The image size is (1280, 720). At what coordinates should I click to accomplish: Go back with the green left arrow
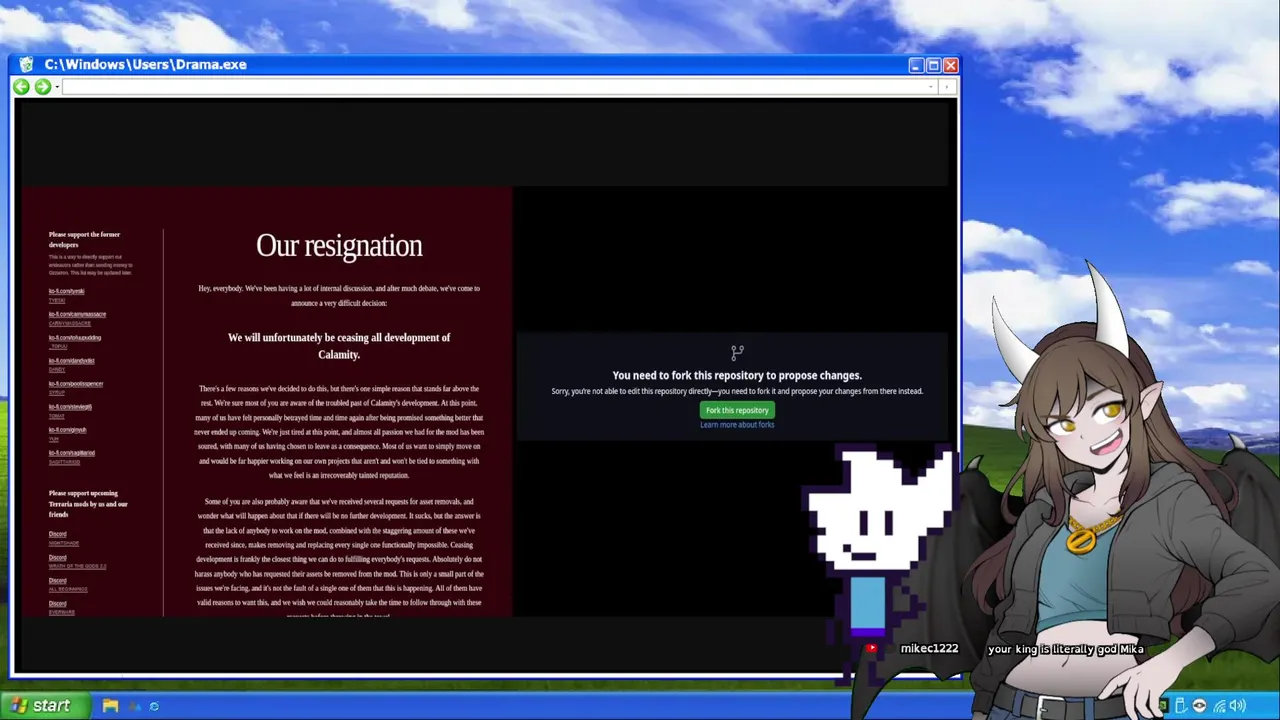(22, 87)
